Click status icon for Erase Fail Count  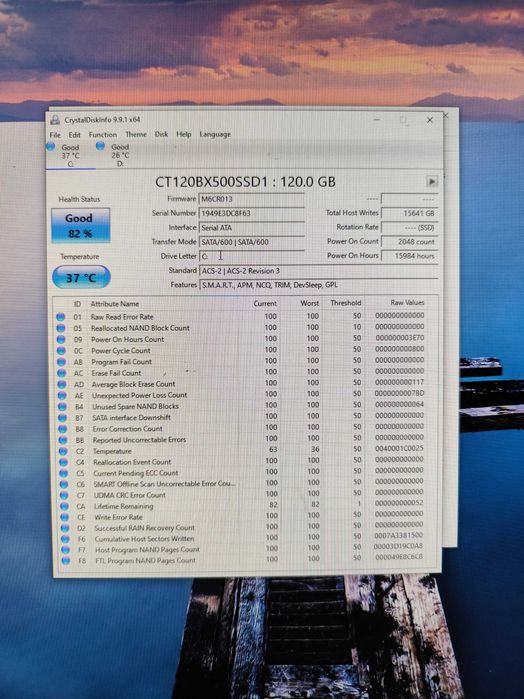(62, 373)
